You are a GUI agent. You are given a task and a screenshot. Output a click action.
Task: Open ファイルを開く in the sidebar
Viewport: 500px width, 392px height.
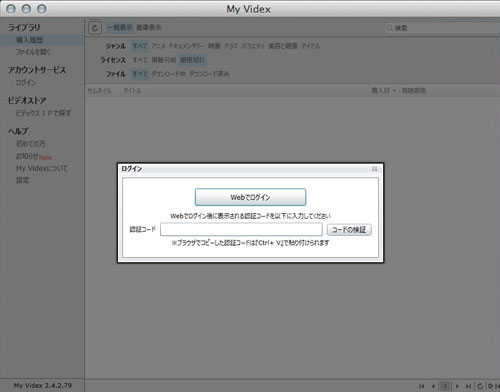33,52
